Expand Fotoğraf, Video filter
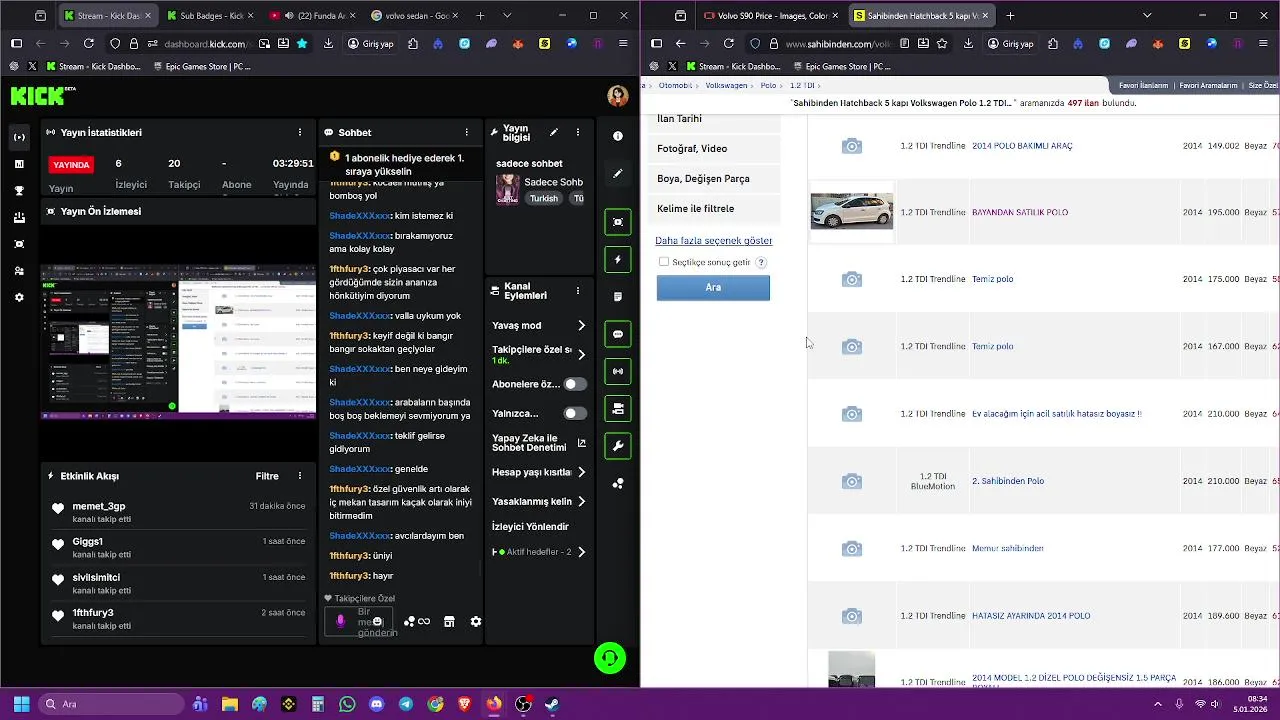The image size is (1280, 720). click(715, 149)
